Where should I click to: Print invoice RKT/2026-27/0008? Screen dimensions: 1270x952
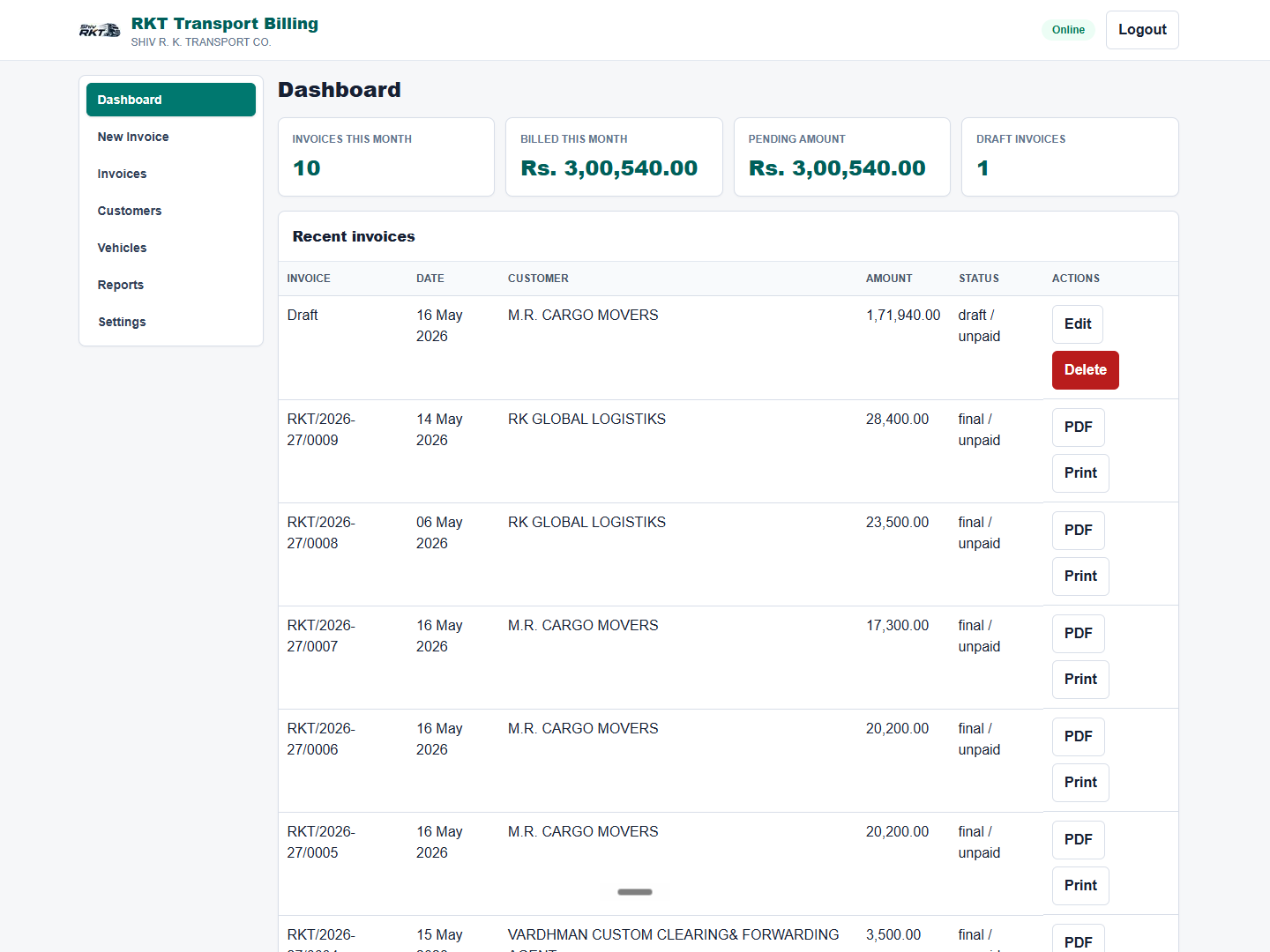tap(1080, 576)
